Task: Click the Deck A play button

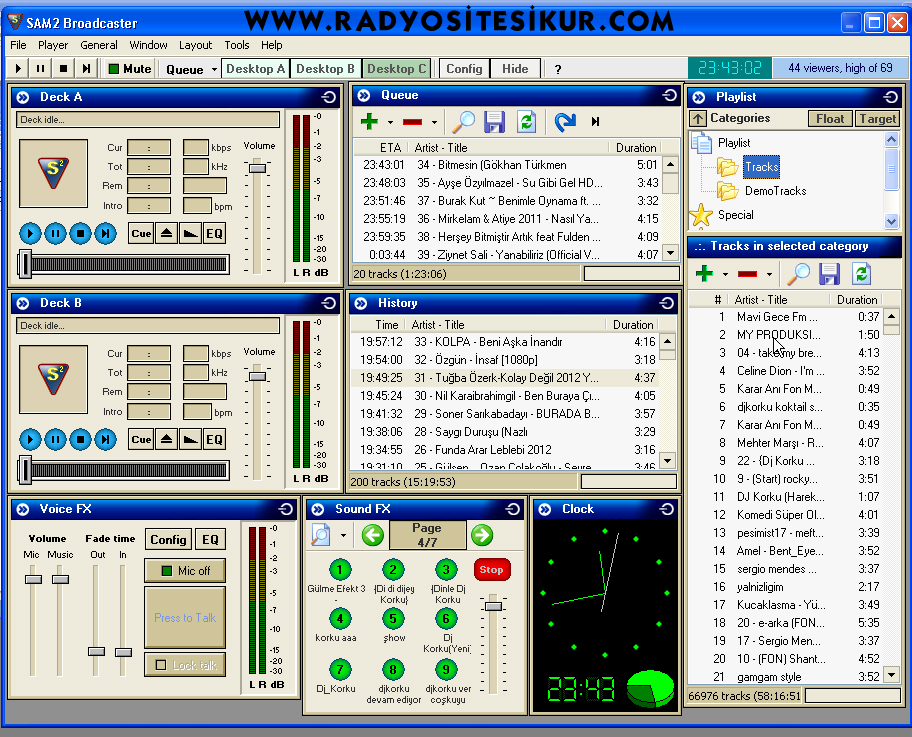Action: (x=30, y=234)
